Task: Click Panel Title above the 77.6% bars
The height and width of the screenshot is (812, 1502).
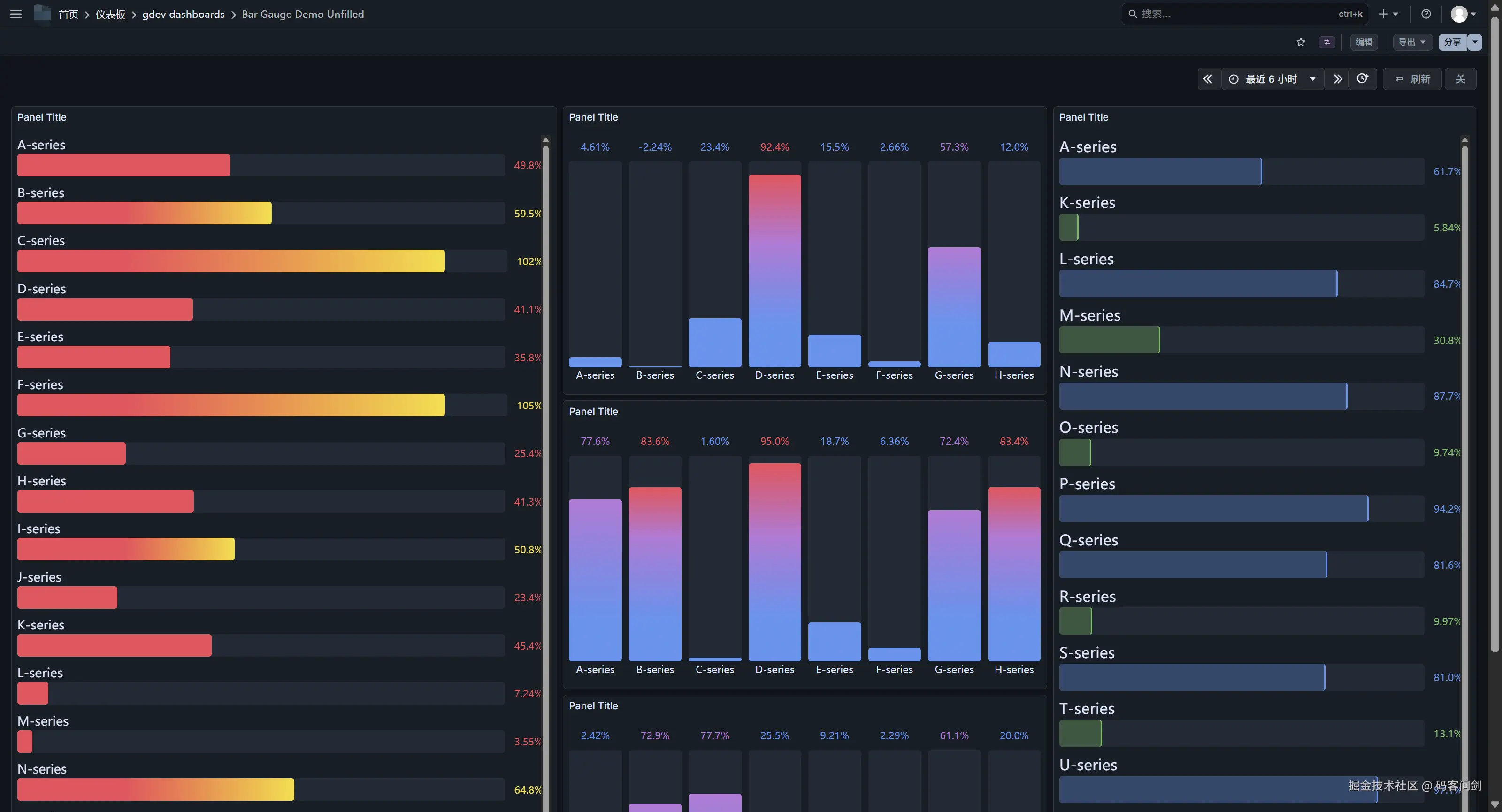Action: point(594,412)
